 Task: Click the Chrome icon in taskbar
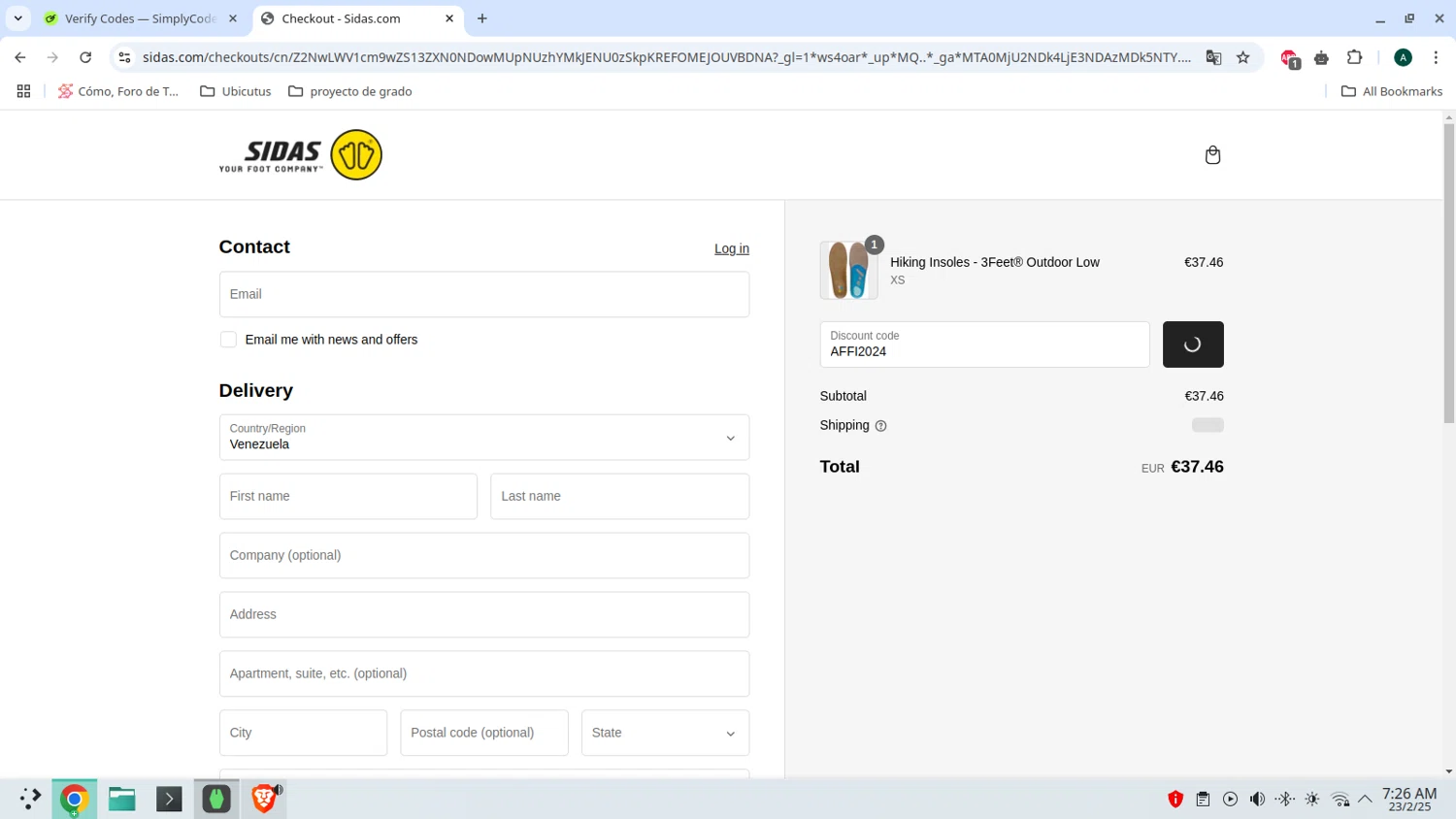pyautogui.click(x=74, y=799)
